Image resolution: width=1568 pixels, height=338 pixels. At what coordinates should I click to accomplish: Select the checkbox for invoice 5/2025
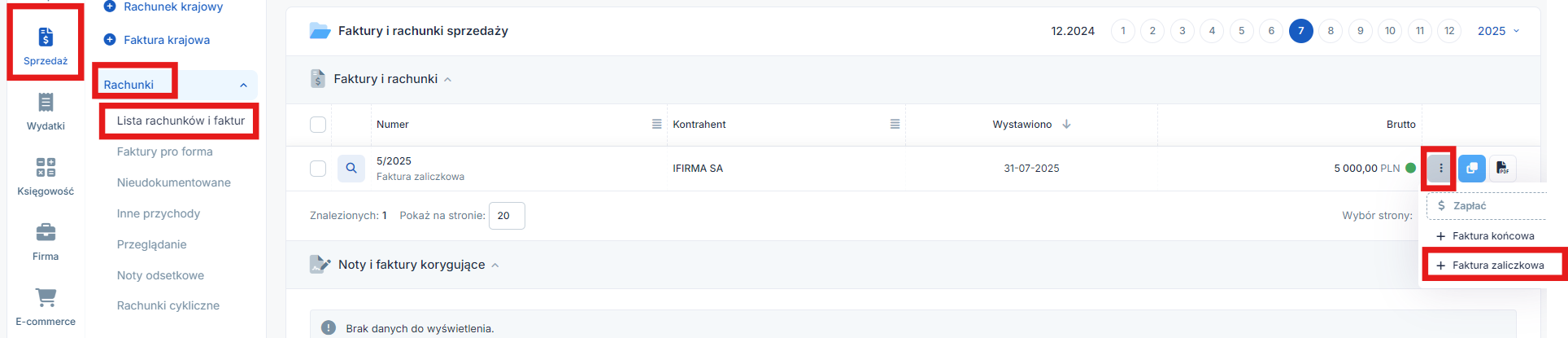point(318,169)
